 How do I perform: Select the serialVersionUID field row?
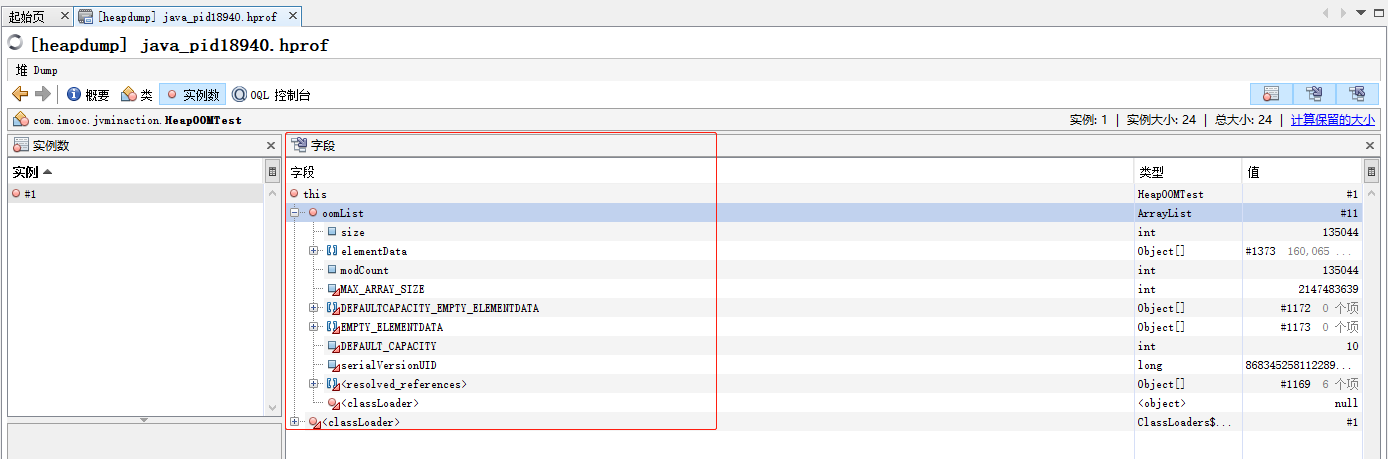[825, 365]
